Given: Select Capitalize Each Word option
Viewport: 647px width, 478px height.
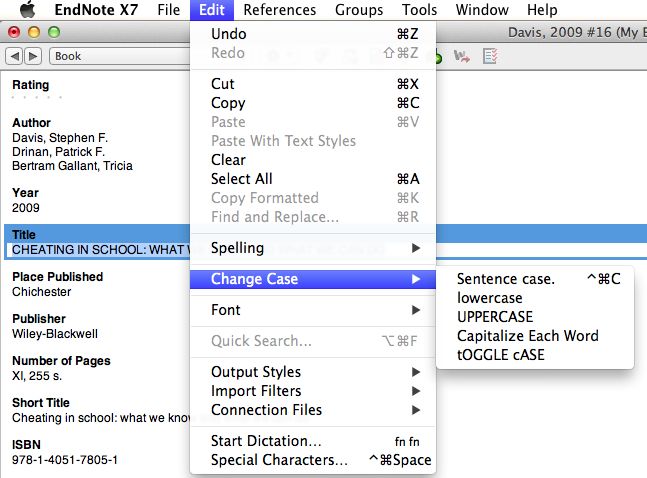Looking at the screenshot, I should pos(535,336).
